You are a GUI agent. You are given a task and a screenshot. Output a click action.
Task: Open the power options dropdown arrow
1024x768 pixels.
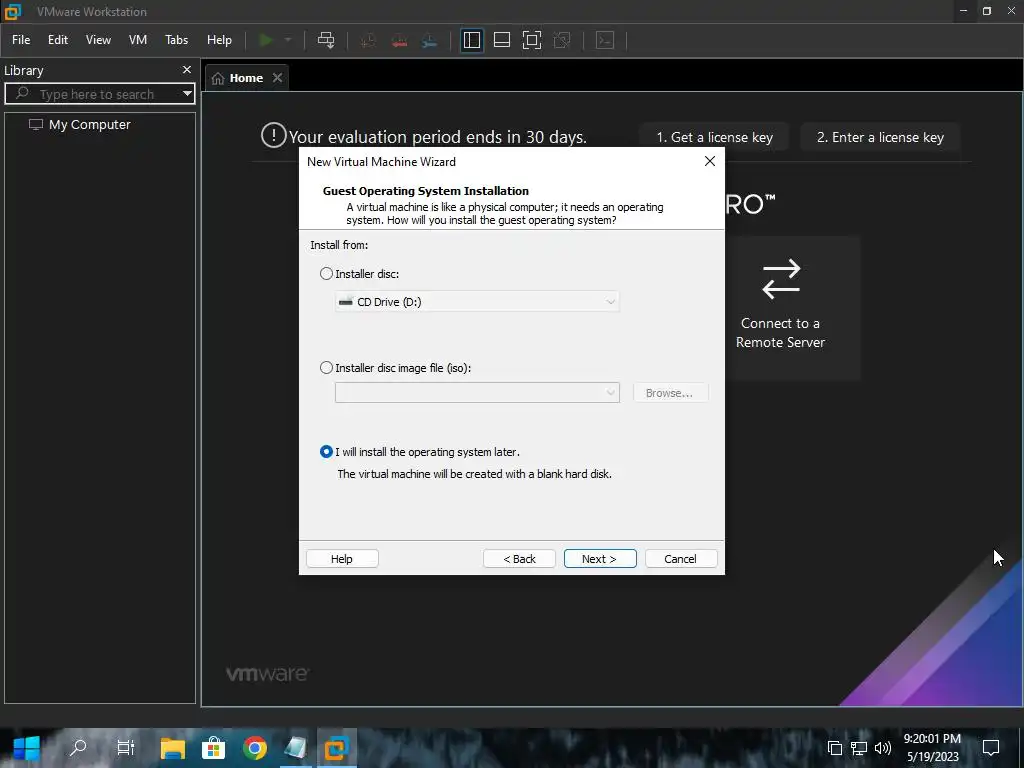click(288, 40)
